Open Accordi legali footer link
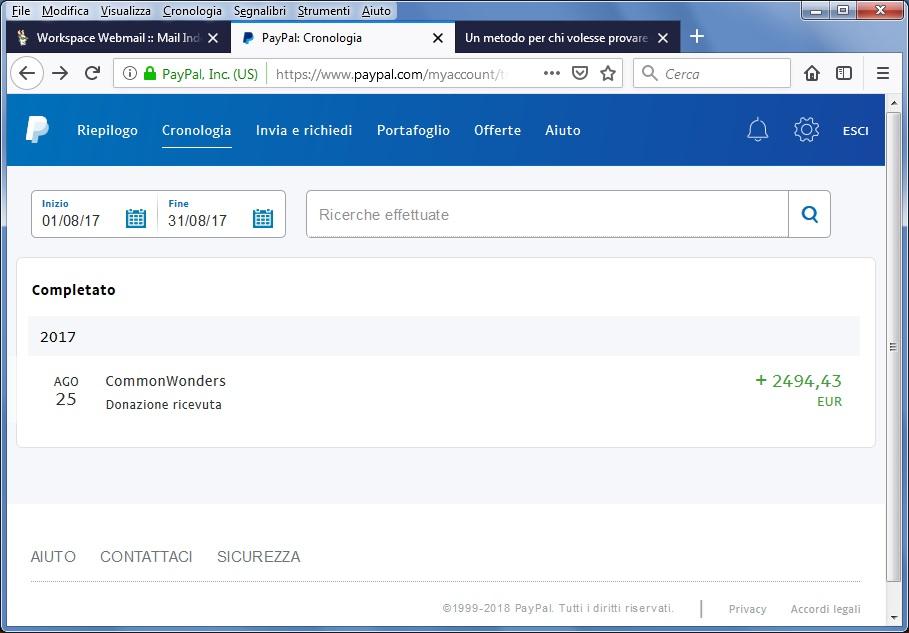This screenshot has height=633, width=909. coord(826,609)
